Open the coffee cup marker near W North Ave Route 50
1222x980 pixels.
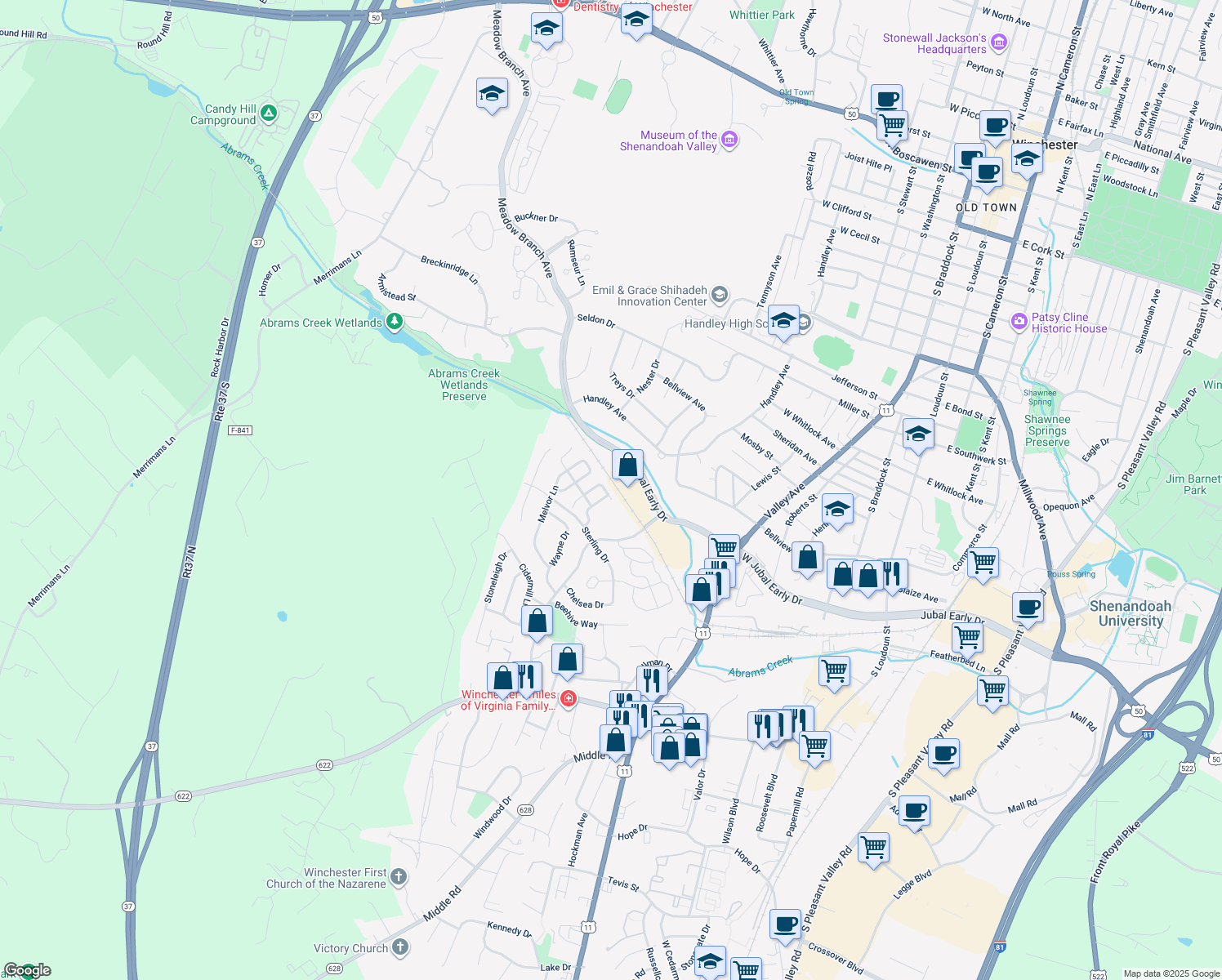(886, 100)
